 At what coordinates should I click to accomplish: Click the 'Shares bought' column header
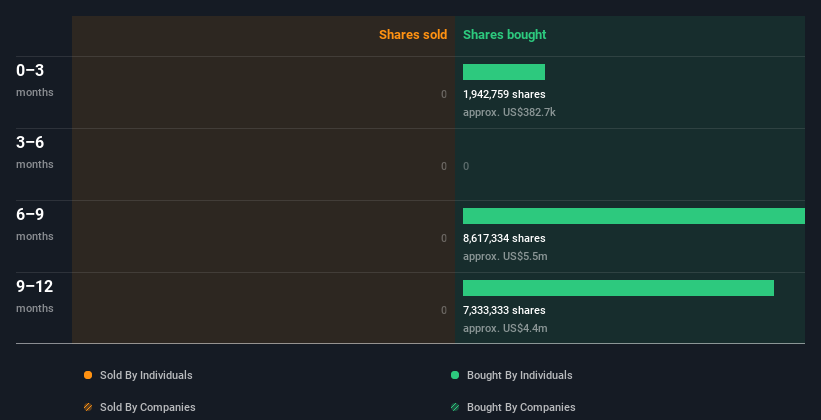tap(505, 35)
